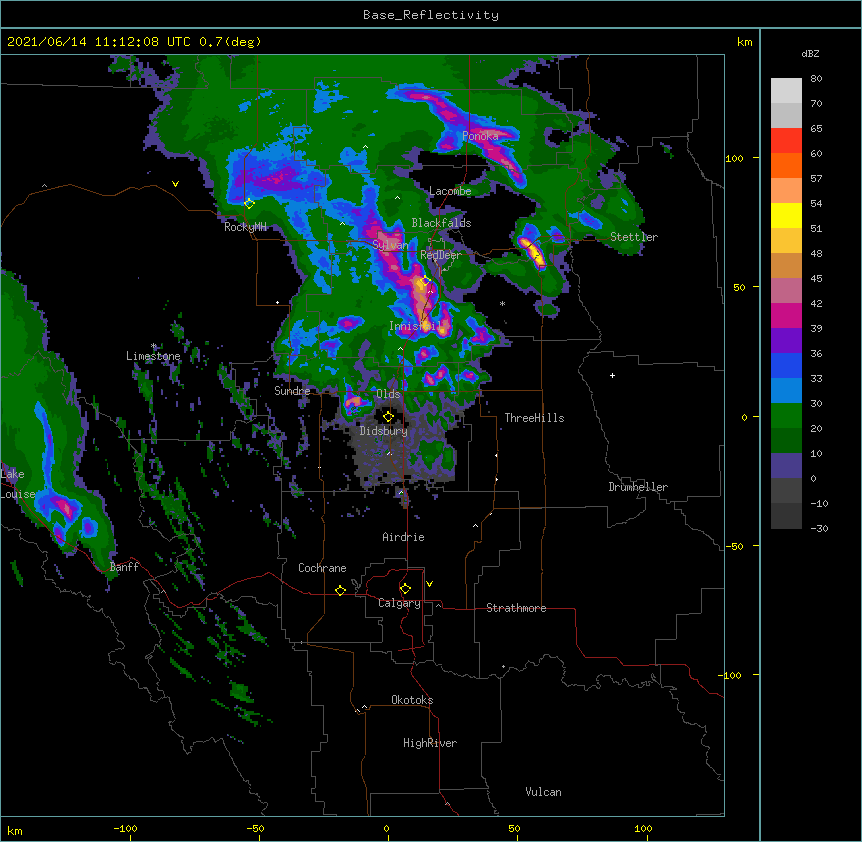862x842 pixels.
Task: Select the yellow diamond marker below Cochrane
Action: 340,590
